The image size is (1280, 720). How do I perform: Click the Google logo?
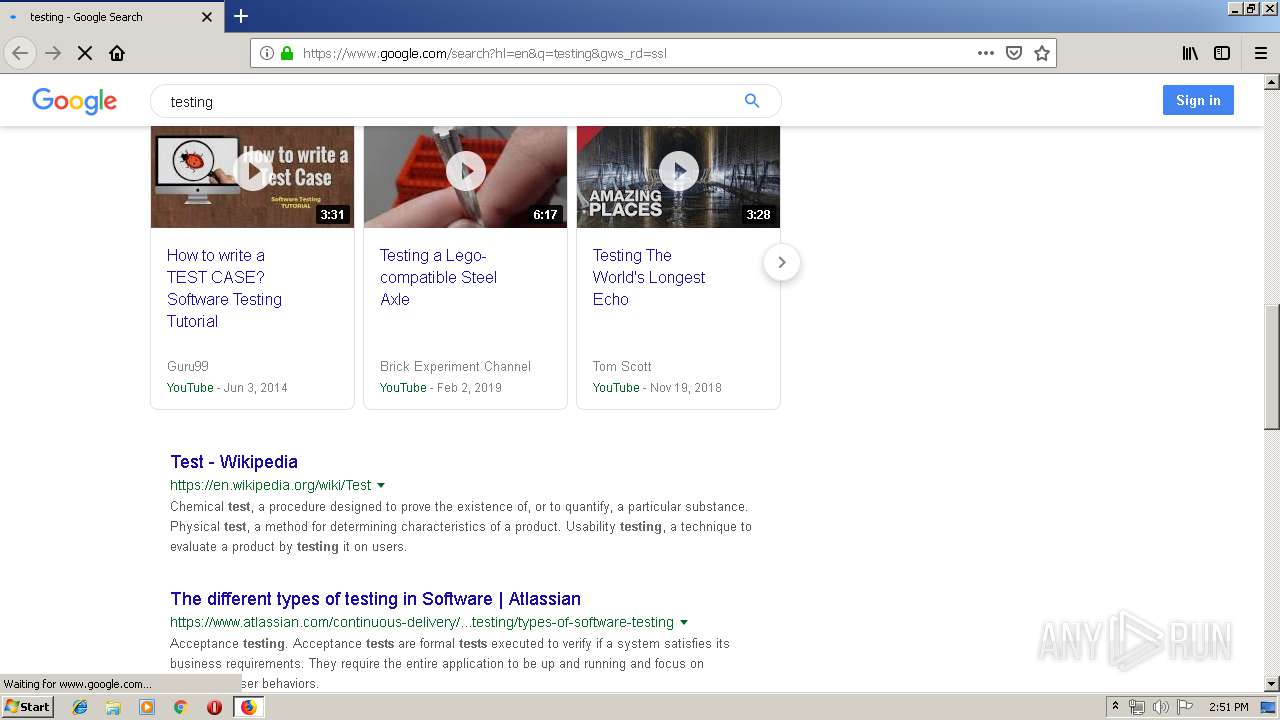pos(75,101)
